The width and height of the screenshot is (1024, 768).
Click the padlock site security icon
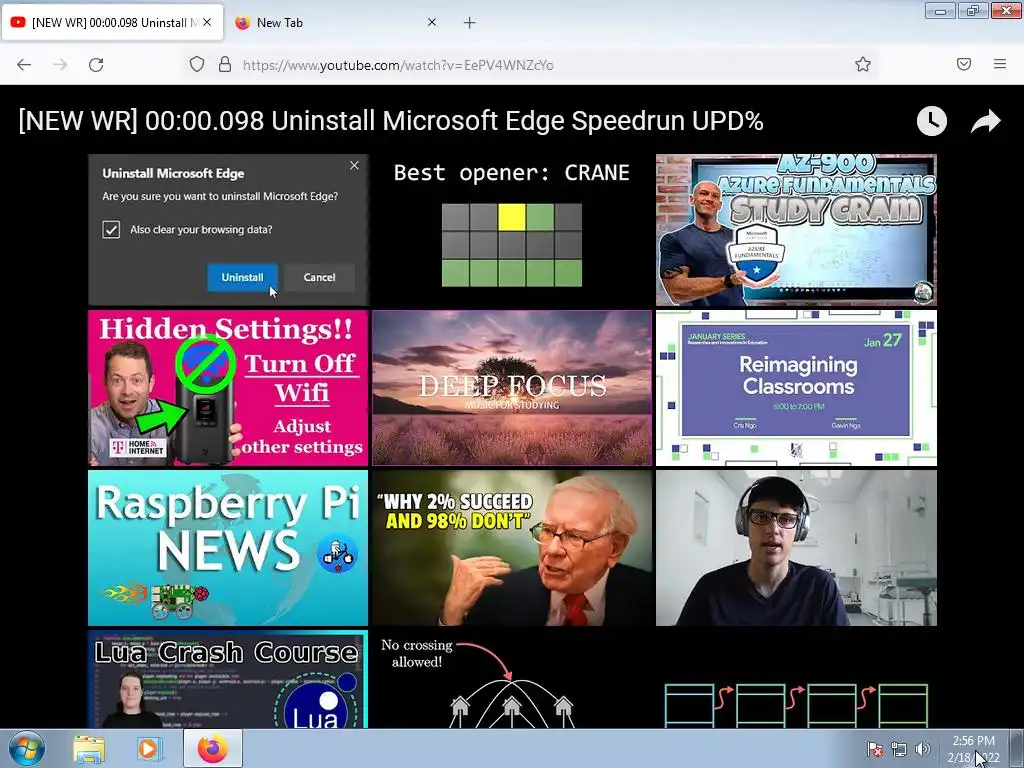(x=225, y=65)
